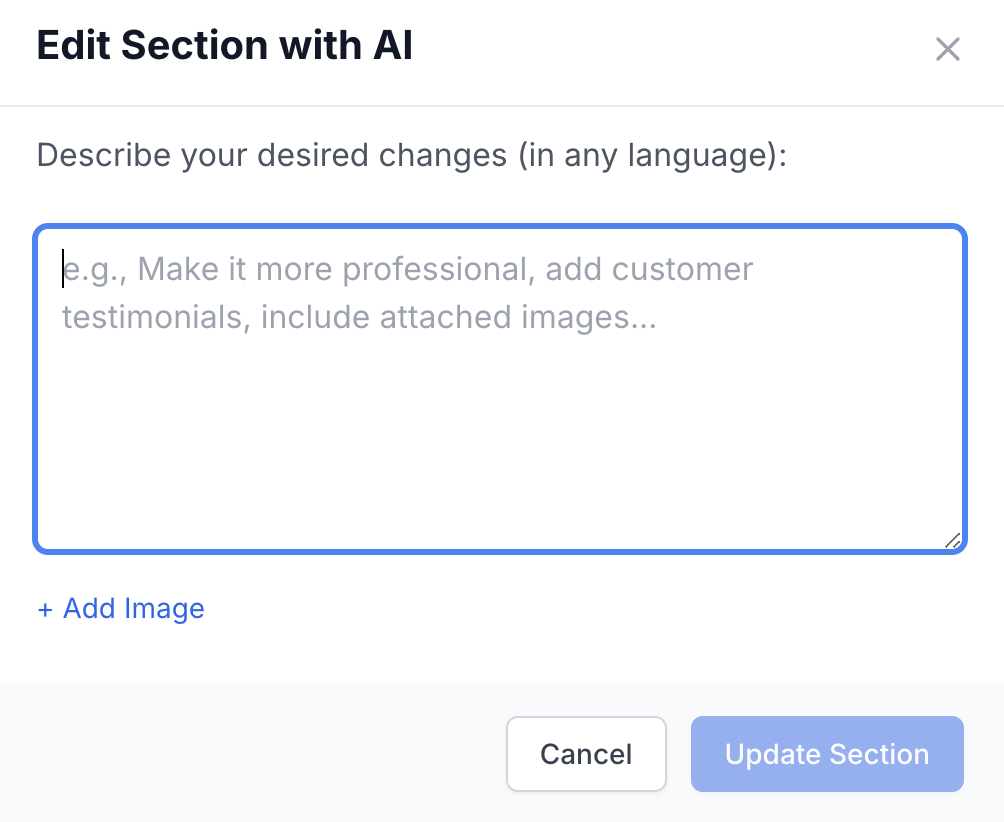Dismiss the dialog using the top-right X

tap(947, 48)
